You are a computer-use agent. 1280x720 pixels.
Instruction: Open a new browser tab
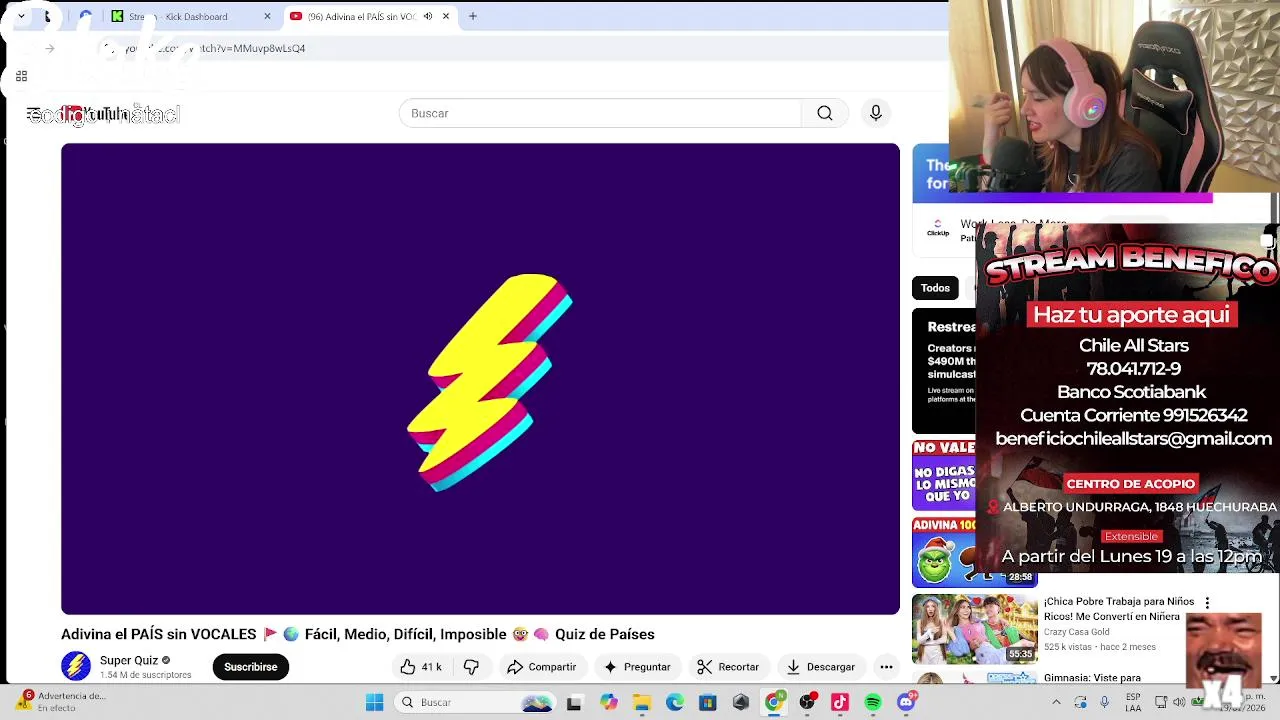tap(473, 16)
